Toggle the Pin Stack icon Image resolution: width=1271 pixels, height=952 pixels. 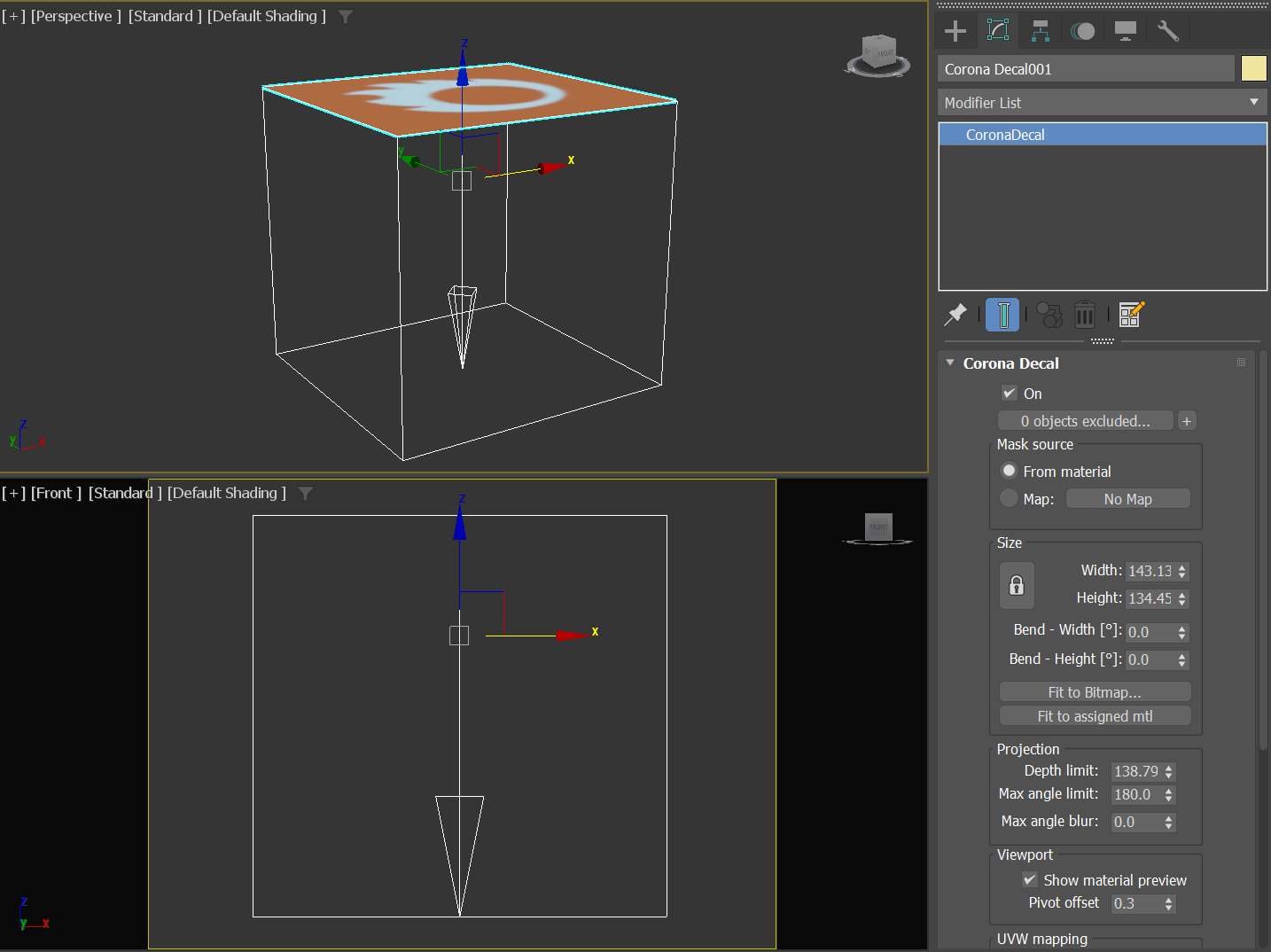tap(956, 314)
